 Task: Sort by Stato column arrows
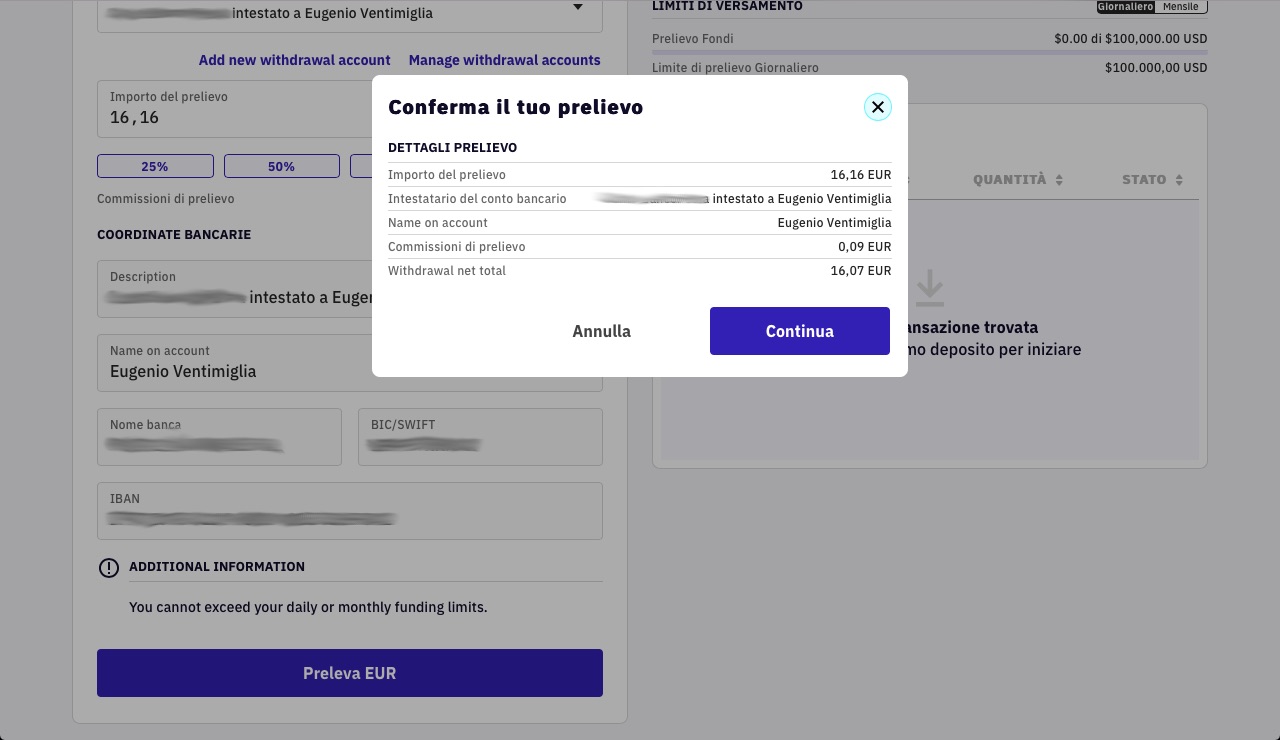pyautogui.click(x=1179, y=180)
